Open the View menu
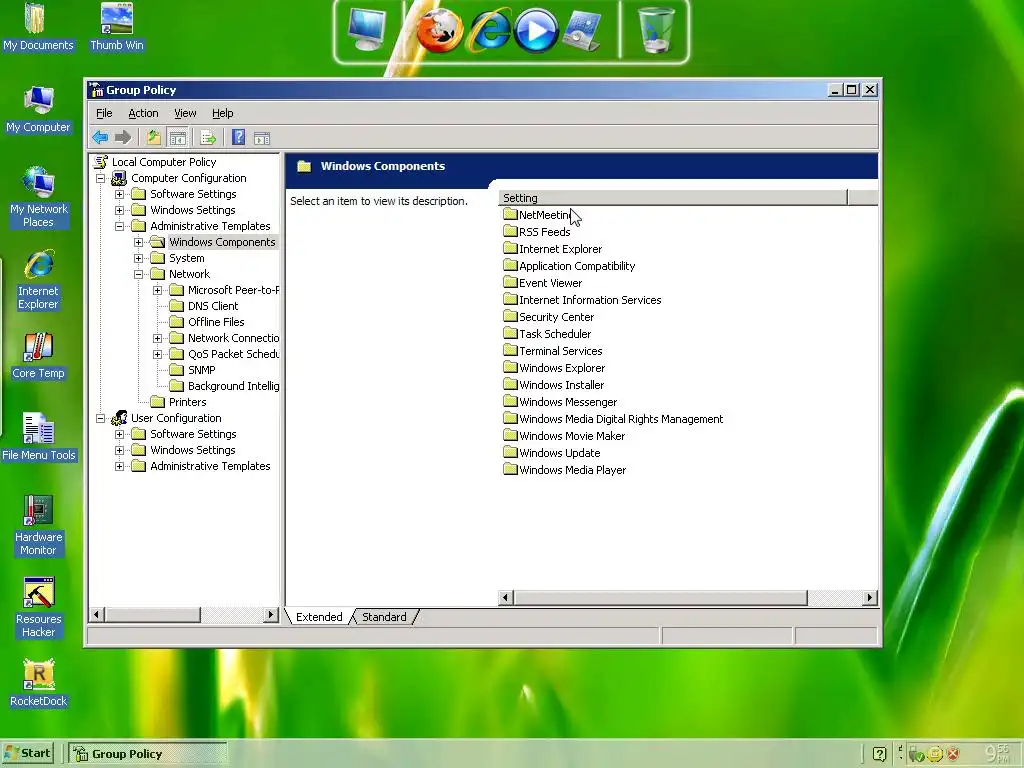The image size is (1024, 768). 185,113
